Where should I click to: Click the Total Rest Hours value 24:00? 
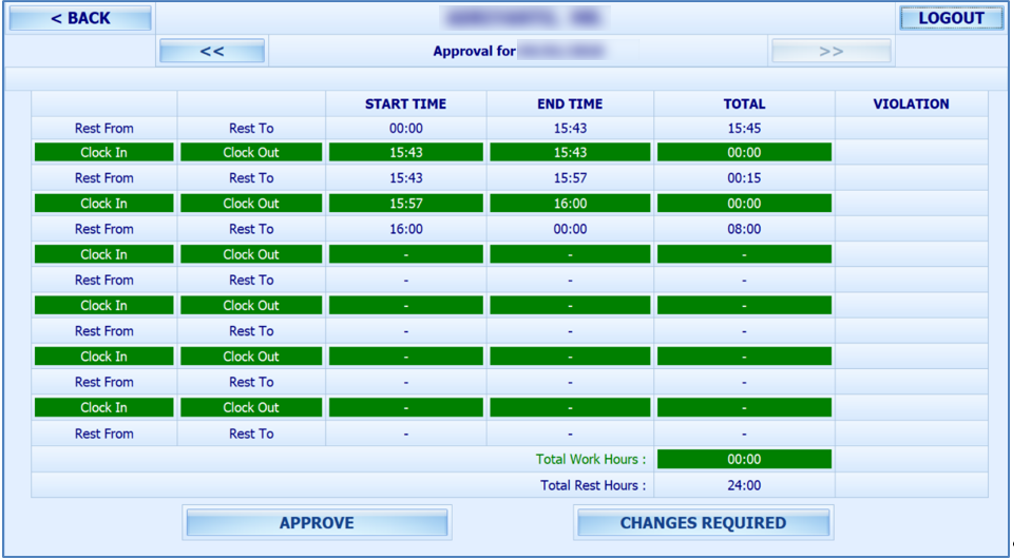click(744, 485)
